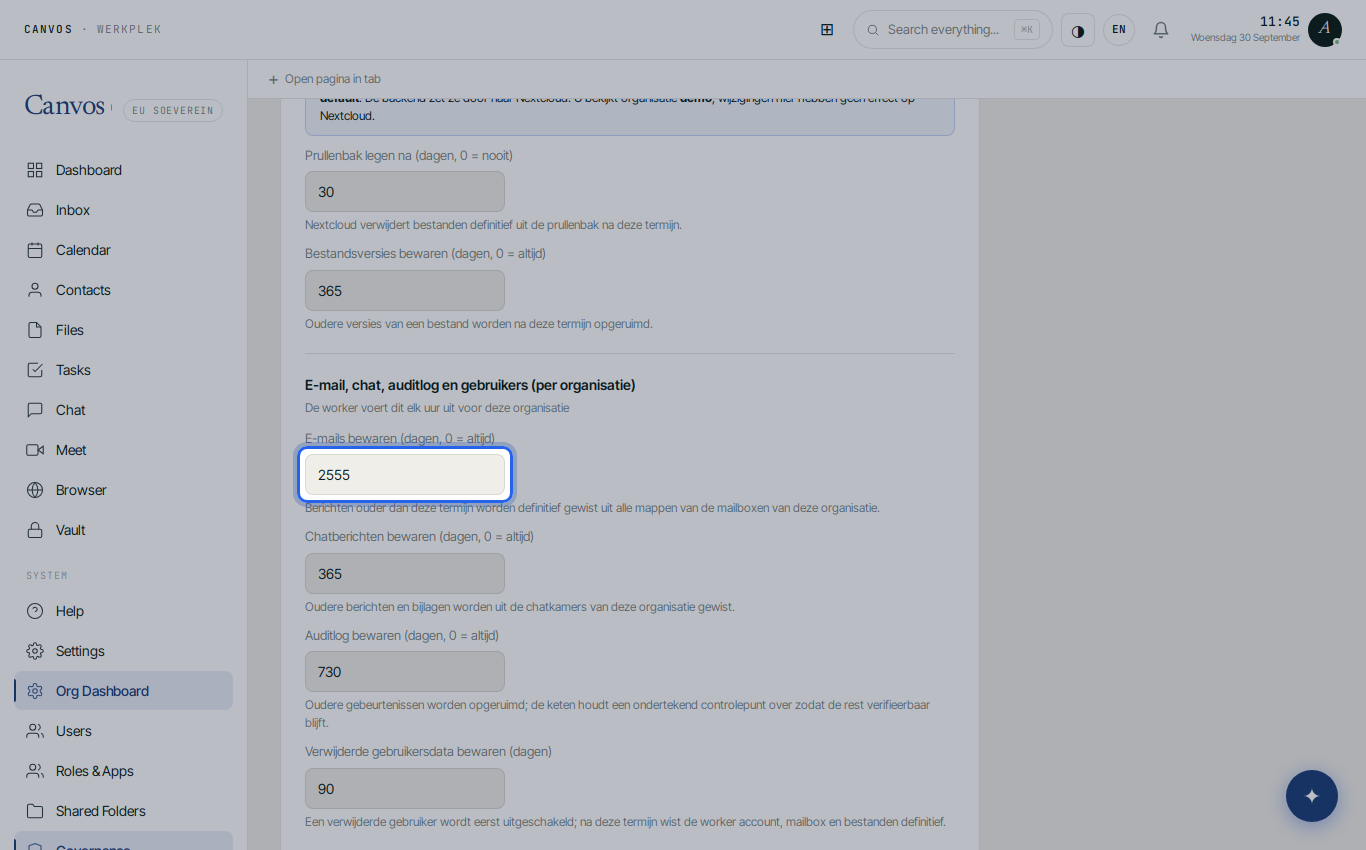The height and width of the screenshot is (850, 1366).
Task: Toggle the dark/light contrast theme
Action: (1078, 30)
